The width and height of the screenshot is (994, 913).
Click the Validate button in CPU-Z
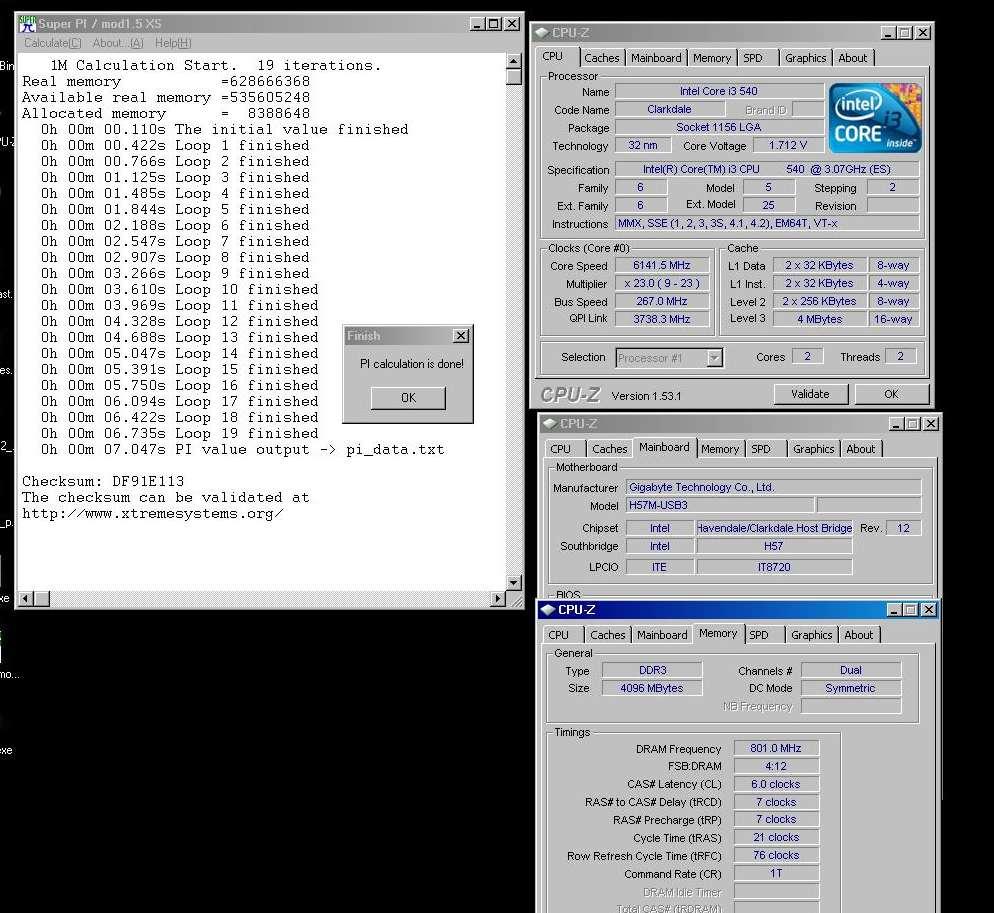810,394
